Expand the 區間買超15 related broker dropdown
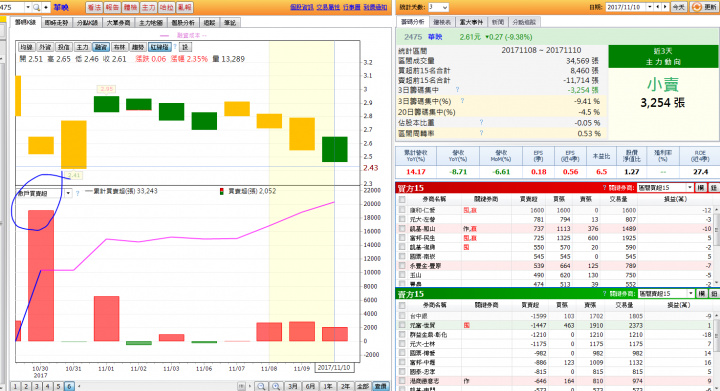 (690, 188)
